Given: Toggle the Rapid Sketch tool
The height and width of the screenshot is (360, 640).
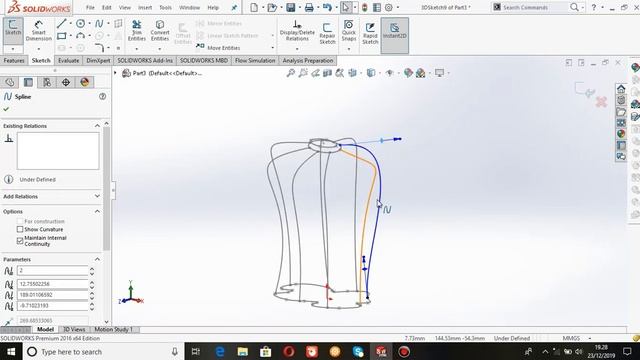Looking at the screenshot, I should pyautogui.click(x=370, y=33).
